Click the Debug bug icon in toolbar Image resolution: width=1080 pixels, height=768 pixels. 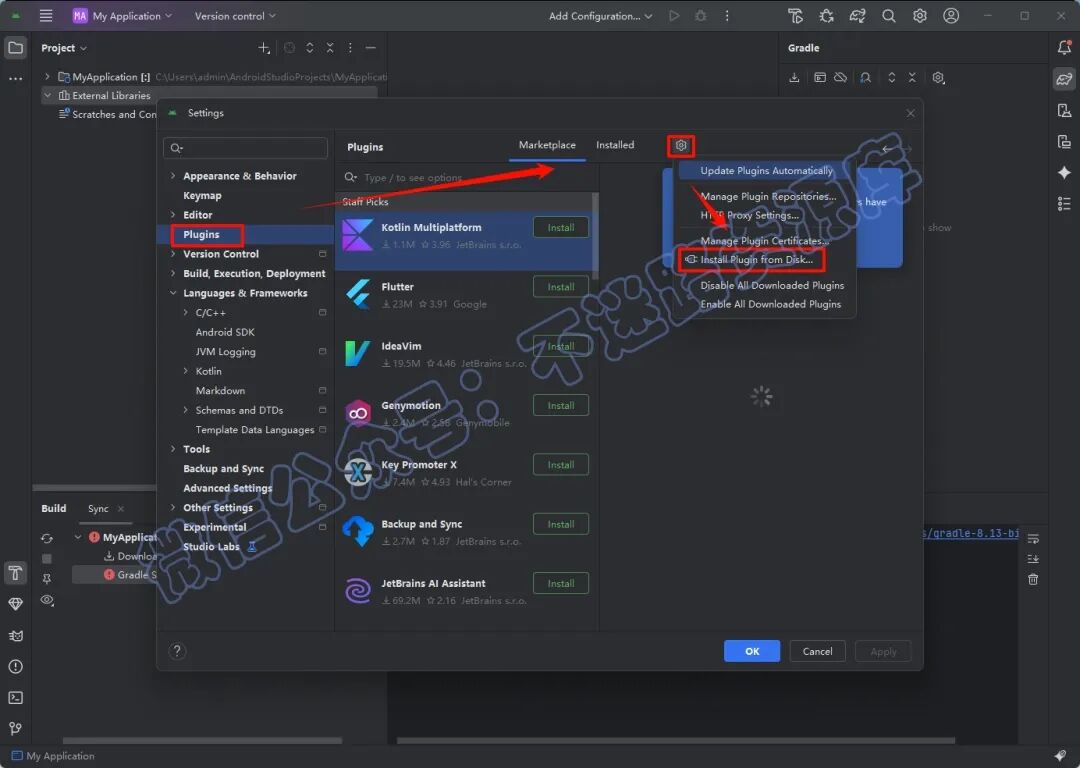[x=700, y=16]
